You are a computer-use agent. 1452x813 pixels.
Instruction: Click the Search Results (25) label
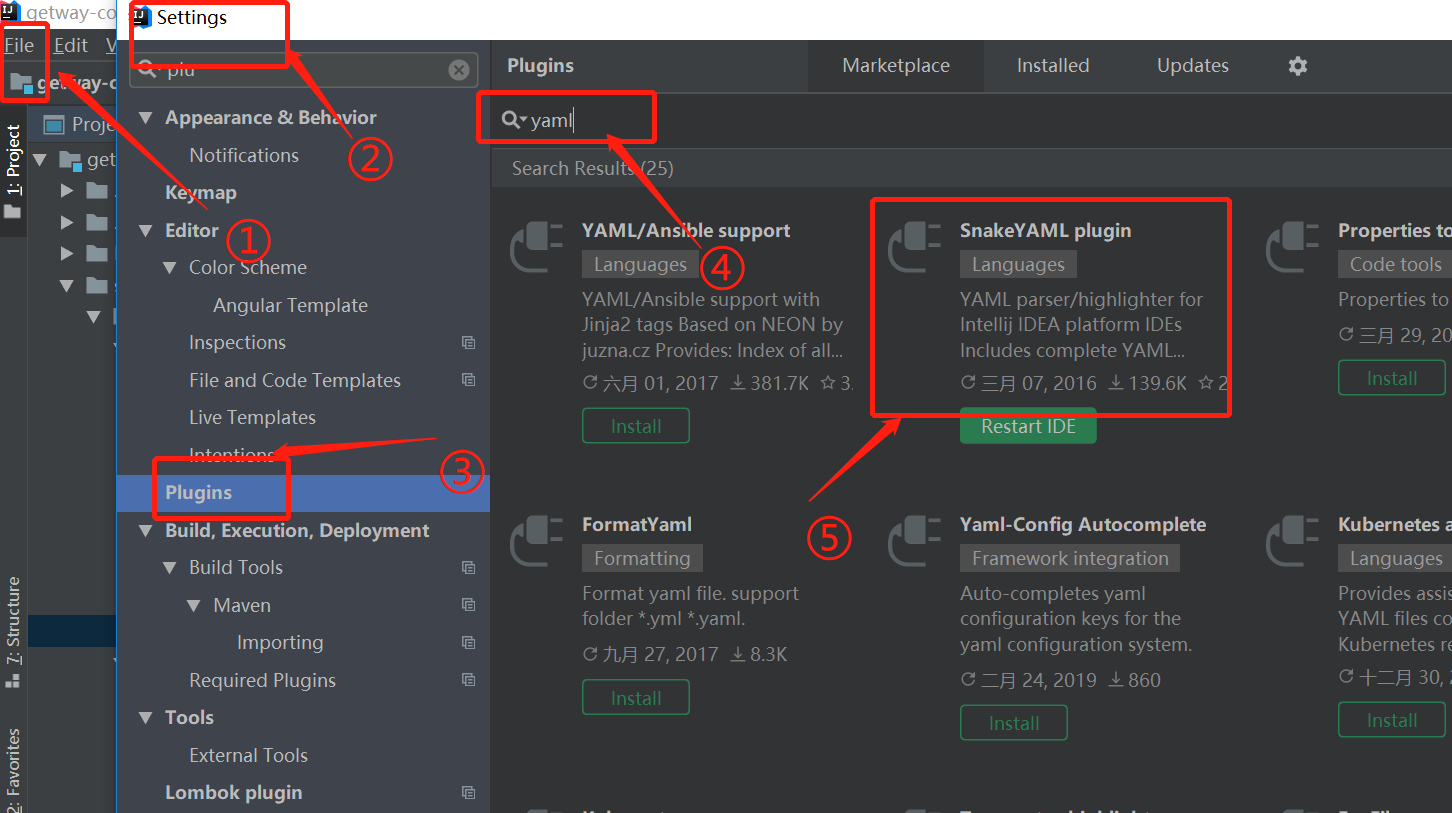point(593,169)
